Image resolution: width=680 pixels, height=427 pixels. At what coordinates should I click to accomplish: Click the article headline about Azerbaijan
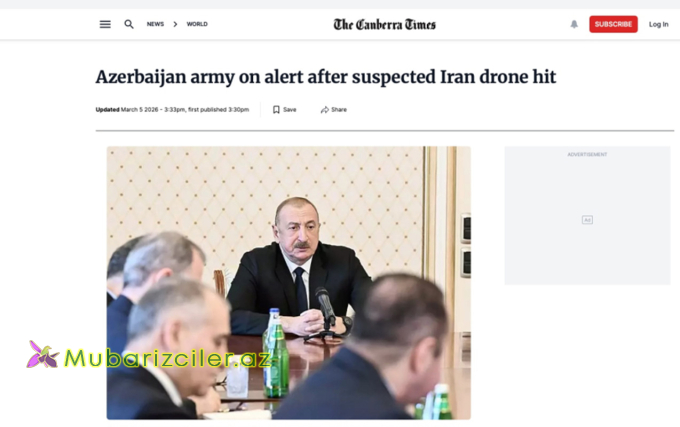326,77
